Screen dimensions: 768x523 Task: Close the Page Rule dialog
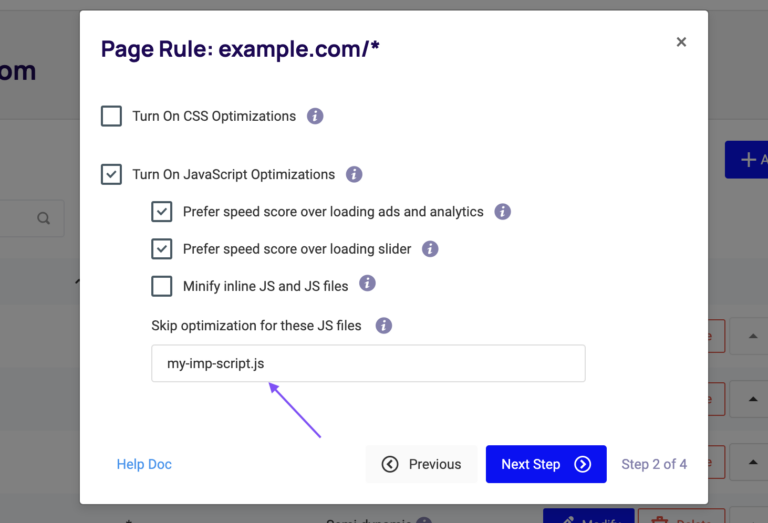[x=681, y=42]
